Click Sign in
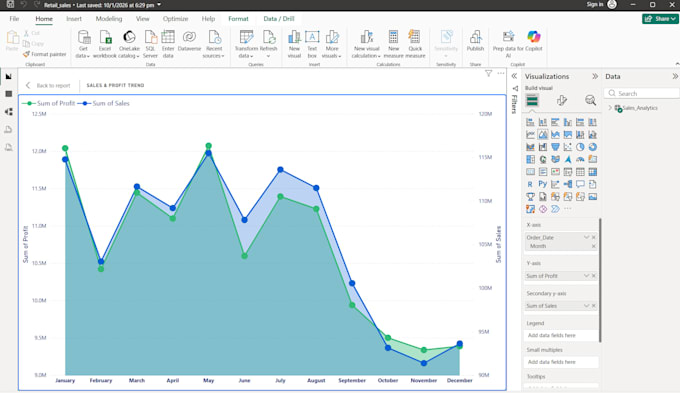This screenshot has height=393, width=680. (x=595, y=4)
